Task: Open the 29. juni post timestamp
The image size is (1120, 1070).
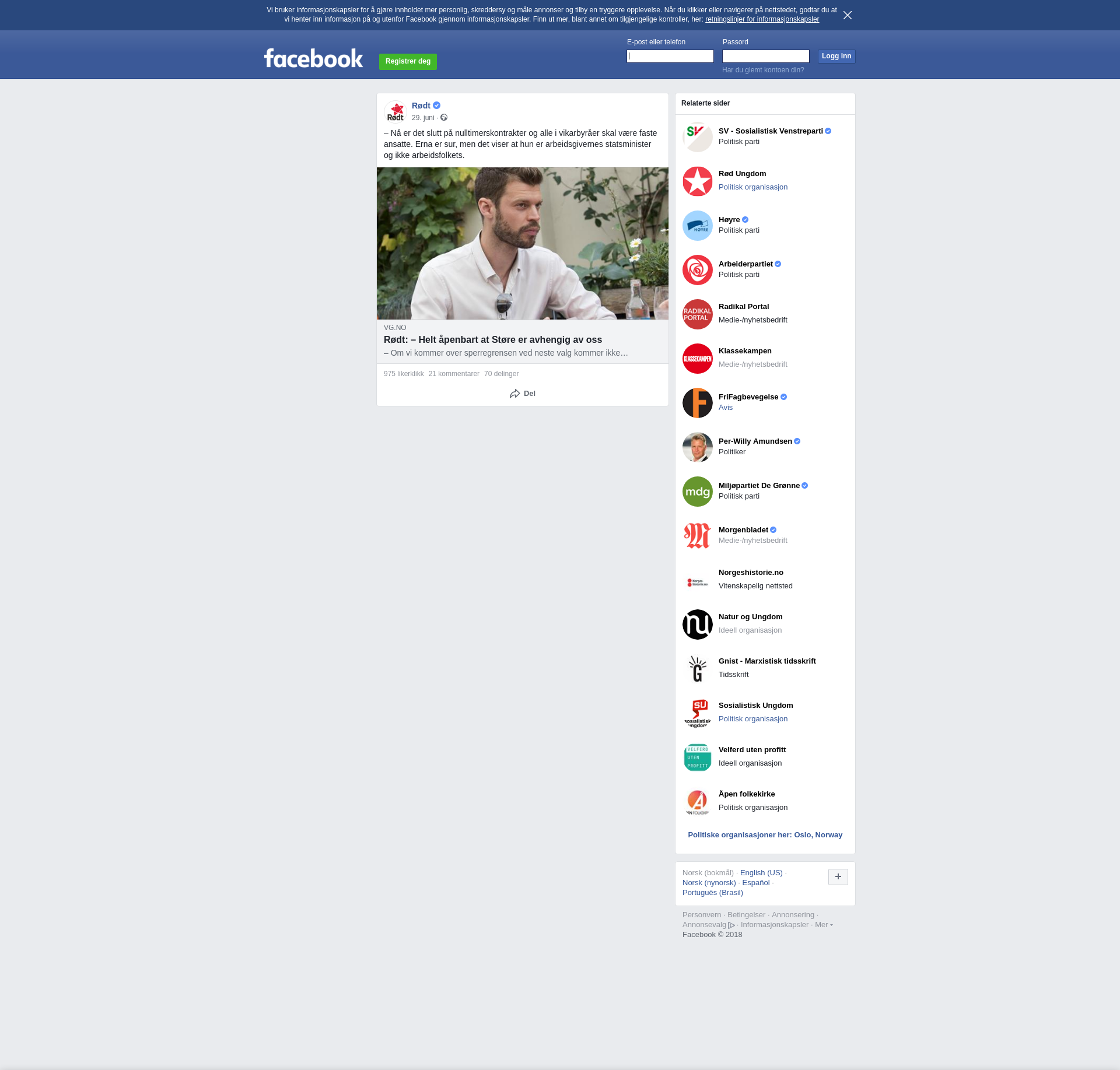Action: tap(423, 118)
